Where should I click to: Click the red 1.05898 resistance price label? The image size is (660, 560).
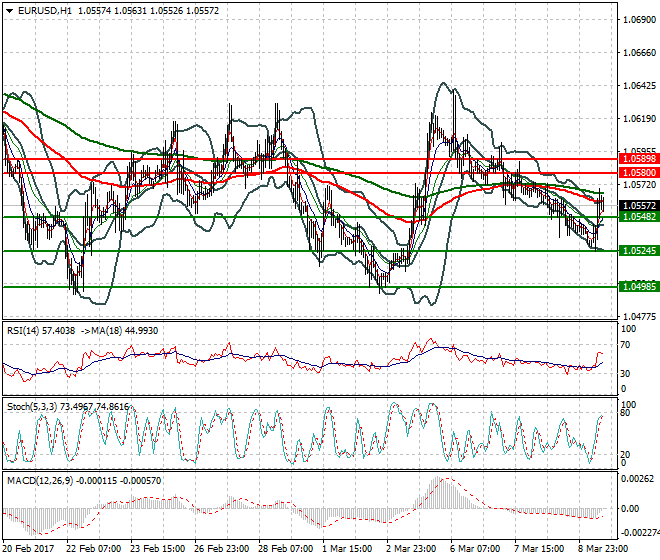[x=639, y=159]
